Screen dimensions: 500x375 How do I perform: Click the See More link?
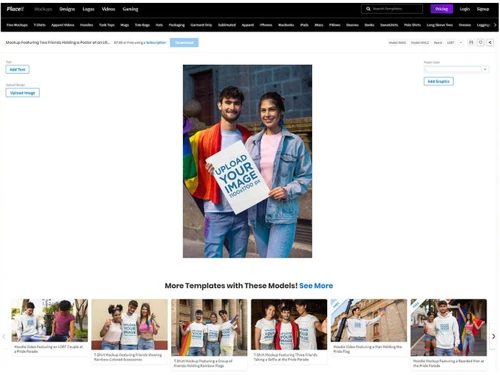(x=316, y=286)
